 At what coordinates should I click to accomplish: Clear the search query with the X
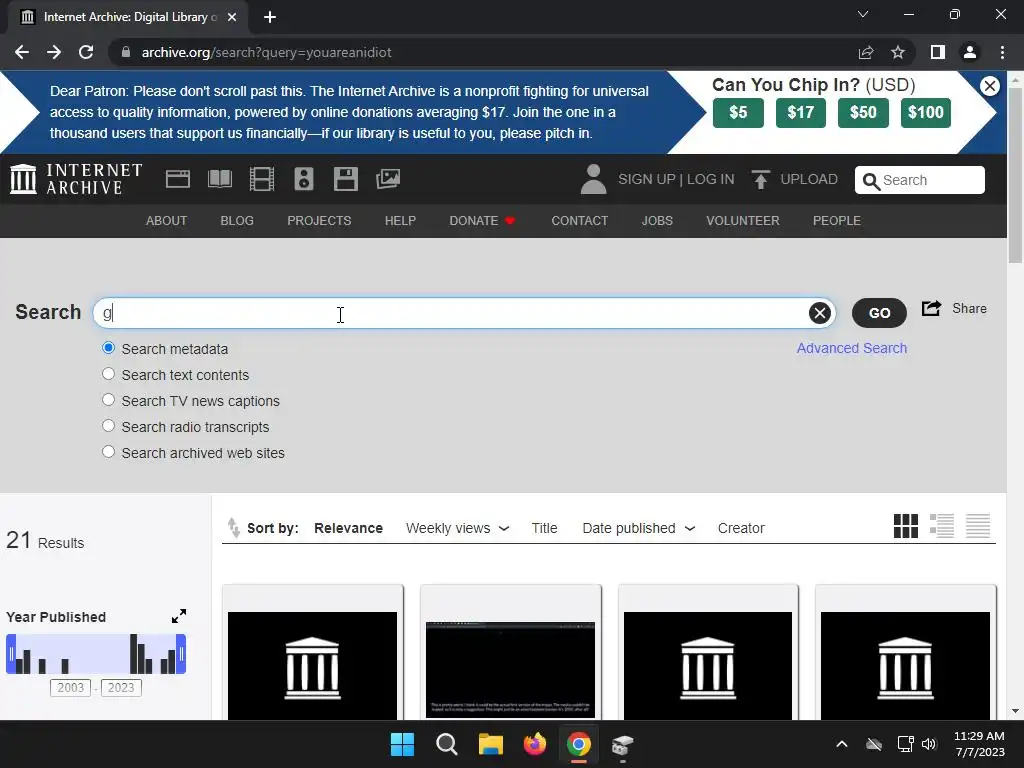(820, 313)
